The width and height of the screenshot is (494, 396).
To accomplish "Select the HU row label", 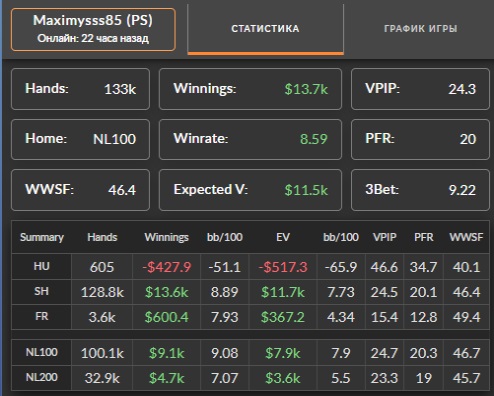I will click(x=41, y=266).
